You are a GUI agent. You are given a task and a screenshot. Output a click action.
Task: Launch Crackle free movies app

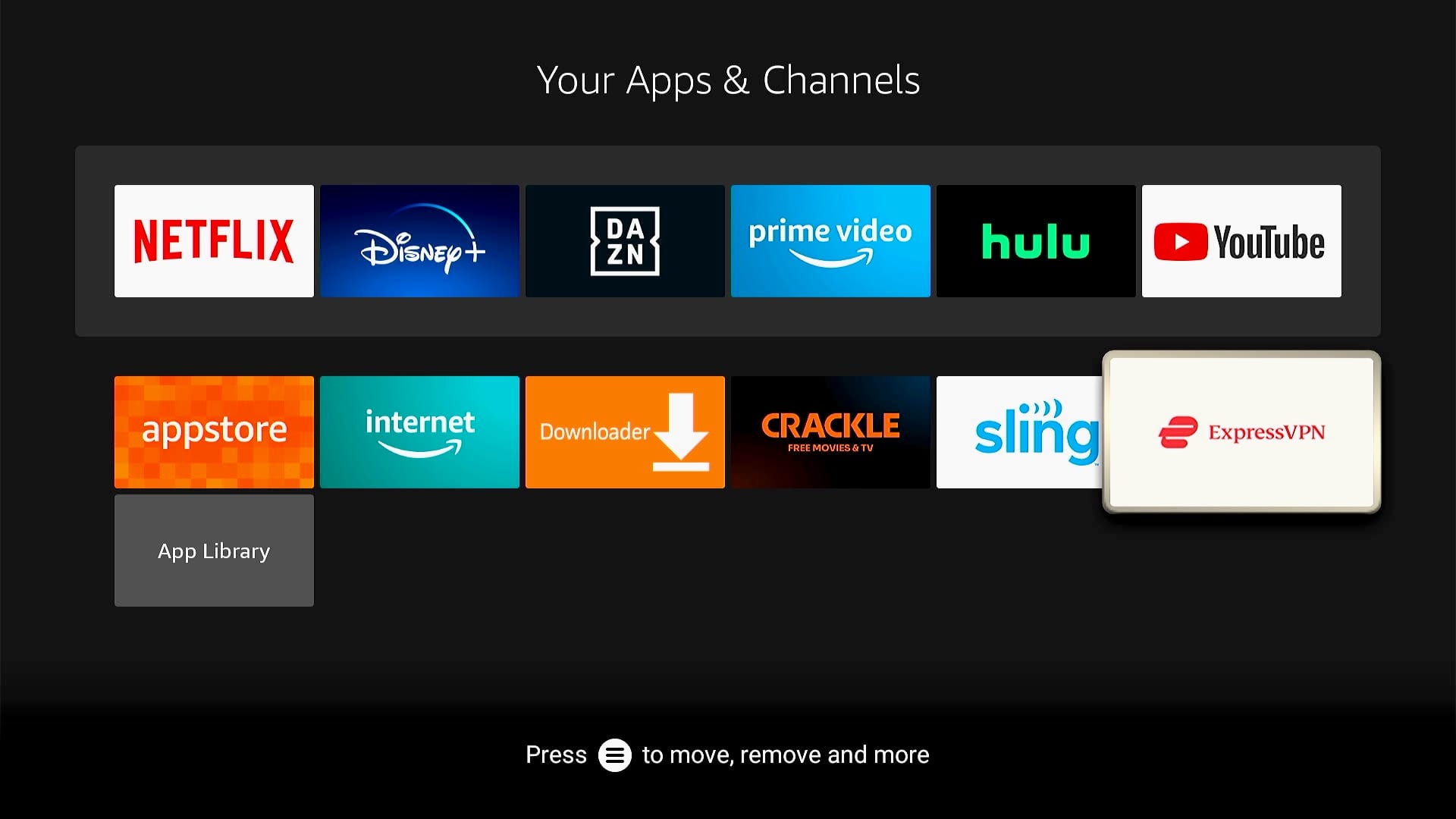click(830, 431)
